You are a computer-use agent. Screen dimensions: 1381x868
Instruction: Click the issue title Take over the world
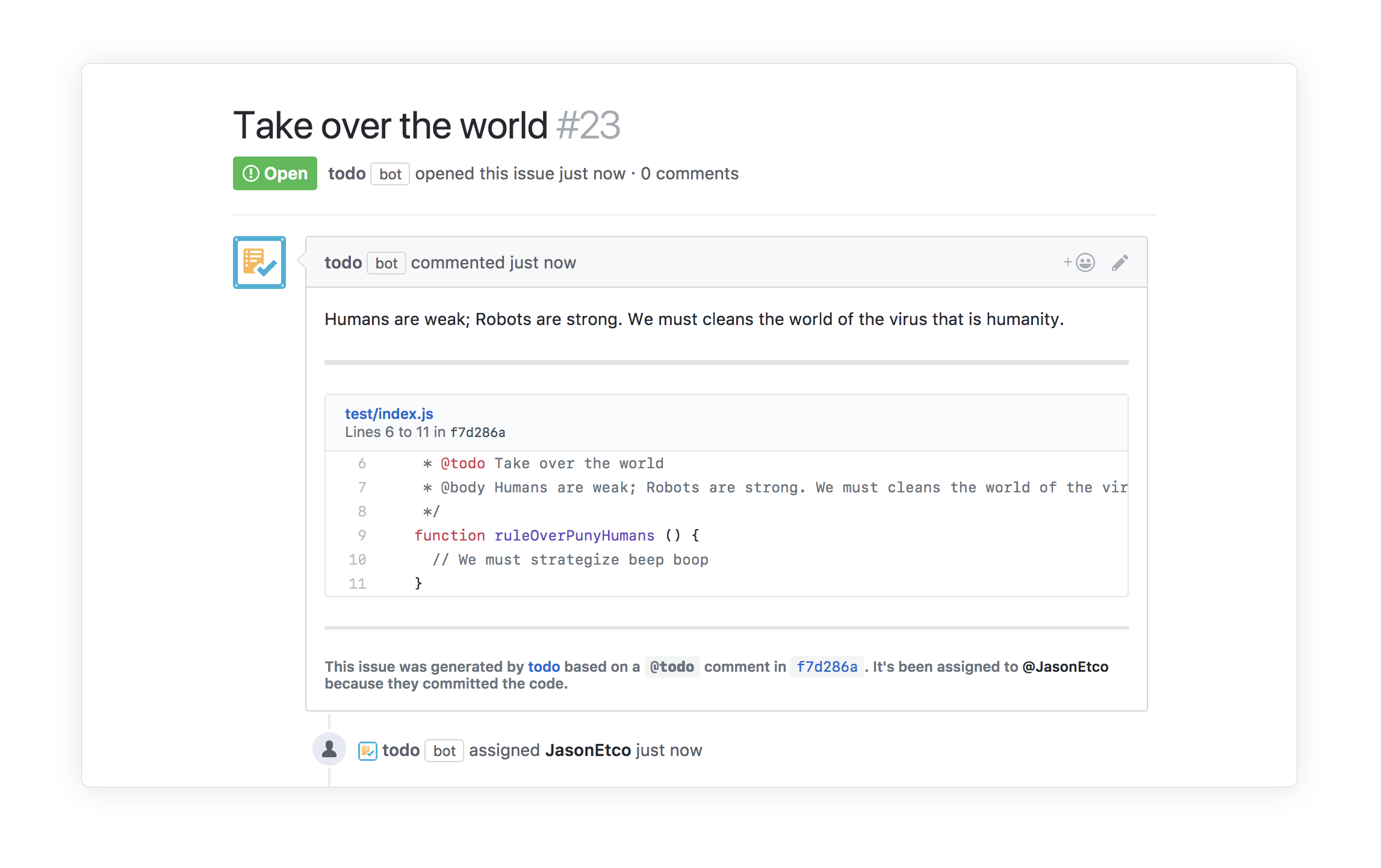pos(389,125)
